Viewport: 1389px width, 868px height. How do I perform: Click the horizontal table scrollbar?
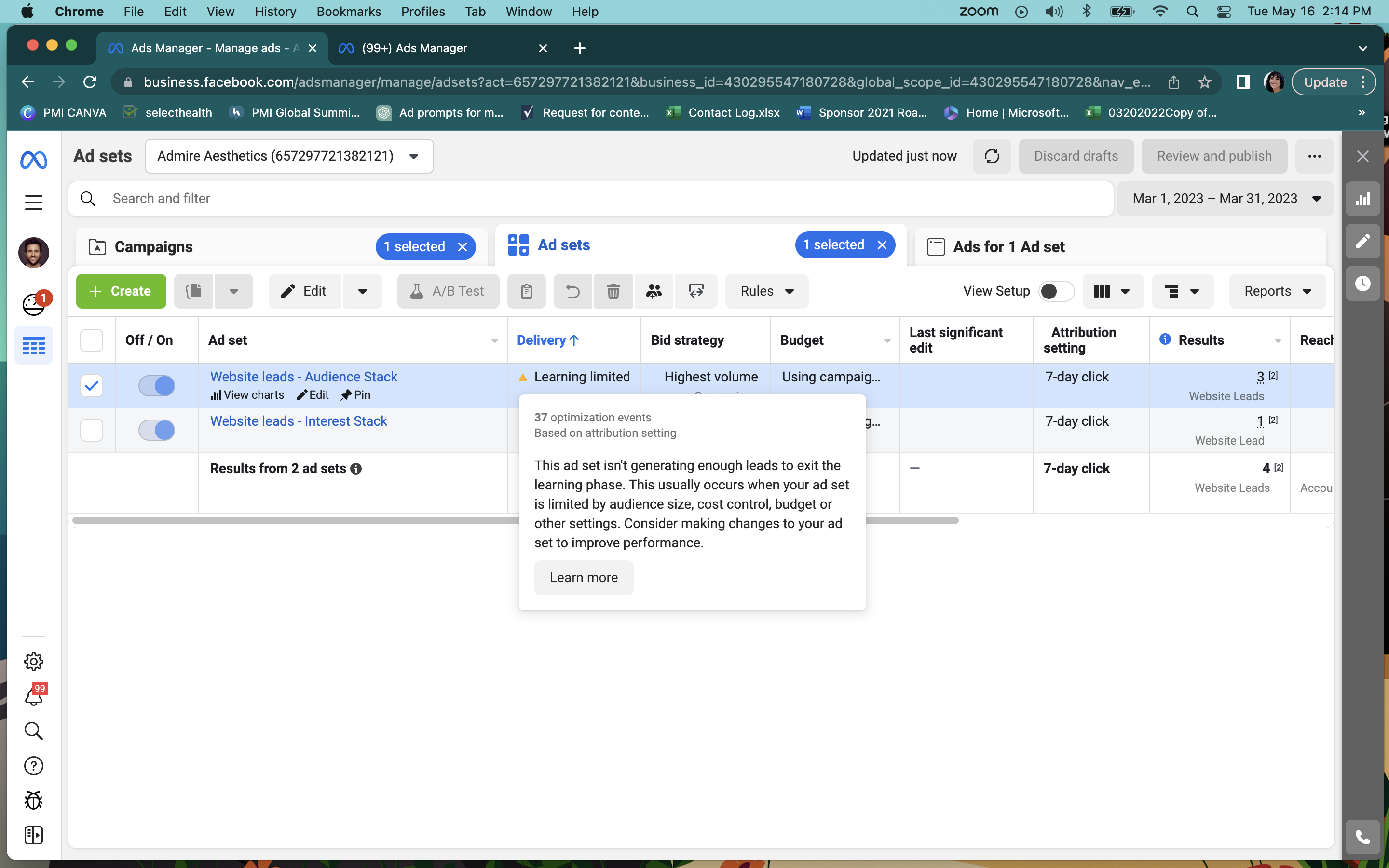[515, 520]
